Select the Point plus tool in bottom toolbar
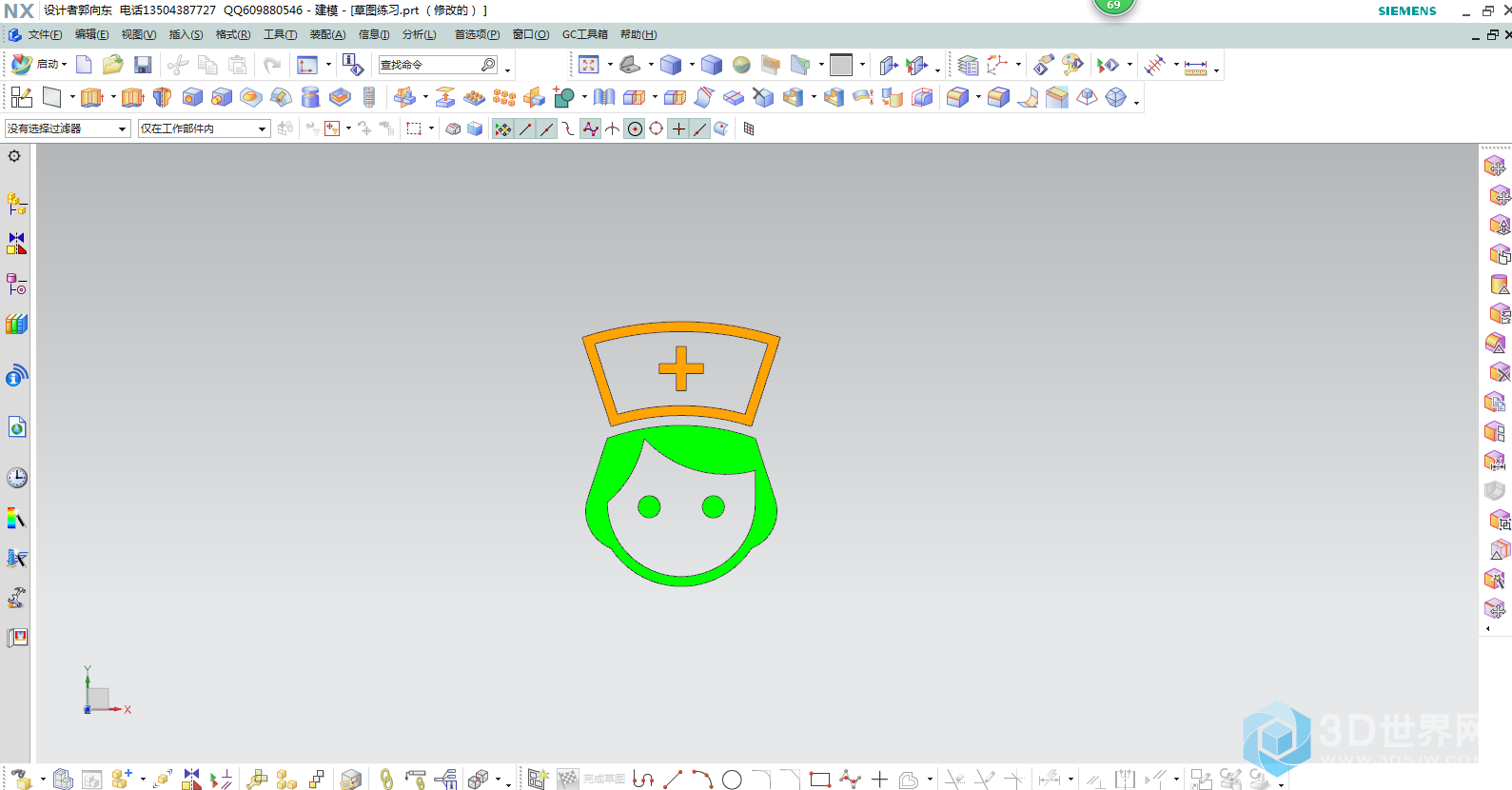 click(x=880, y=780)
